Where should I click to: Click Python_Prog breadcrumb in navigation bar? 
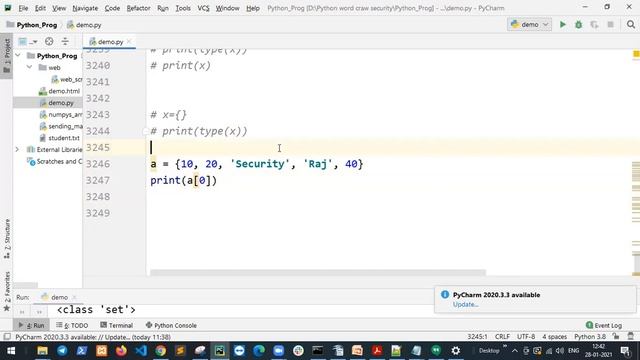[x=32, y=25]
